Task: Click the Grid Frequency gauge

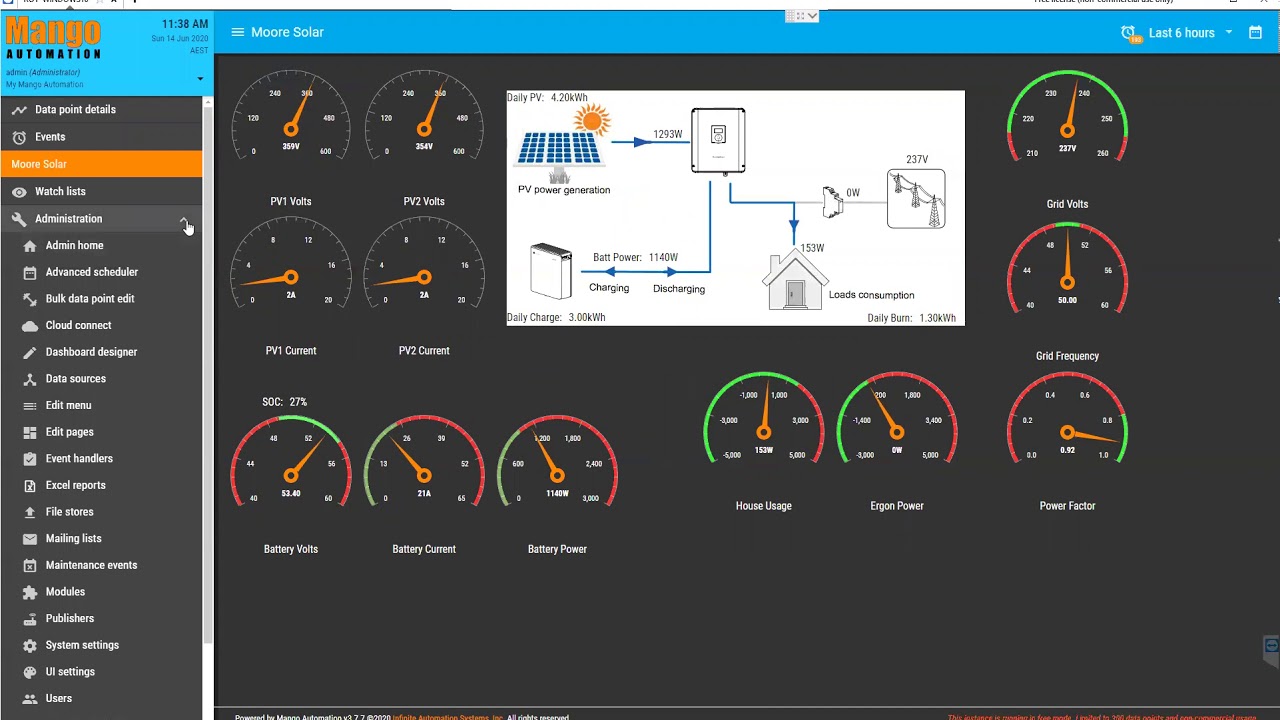Action: click(1067, 269)
